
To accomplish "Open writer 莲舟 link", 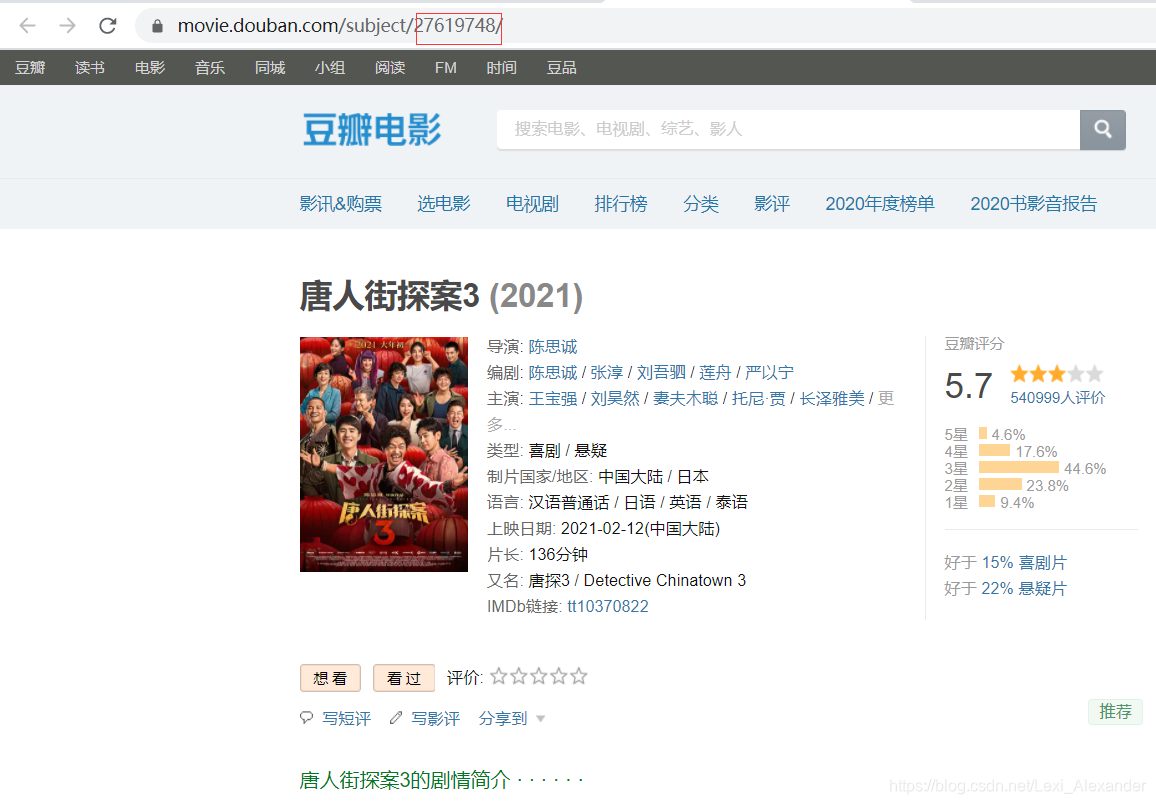I will point(715,372).
